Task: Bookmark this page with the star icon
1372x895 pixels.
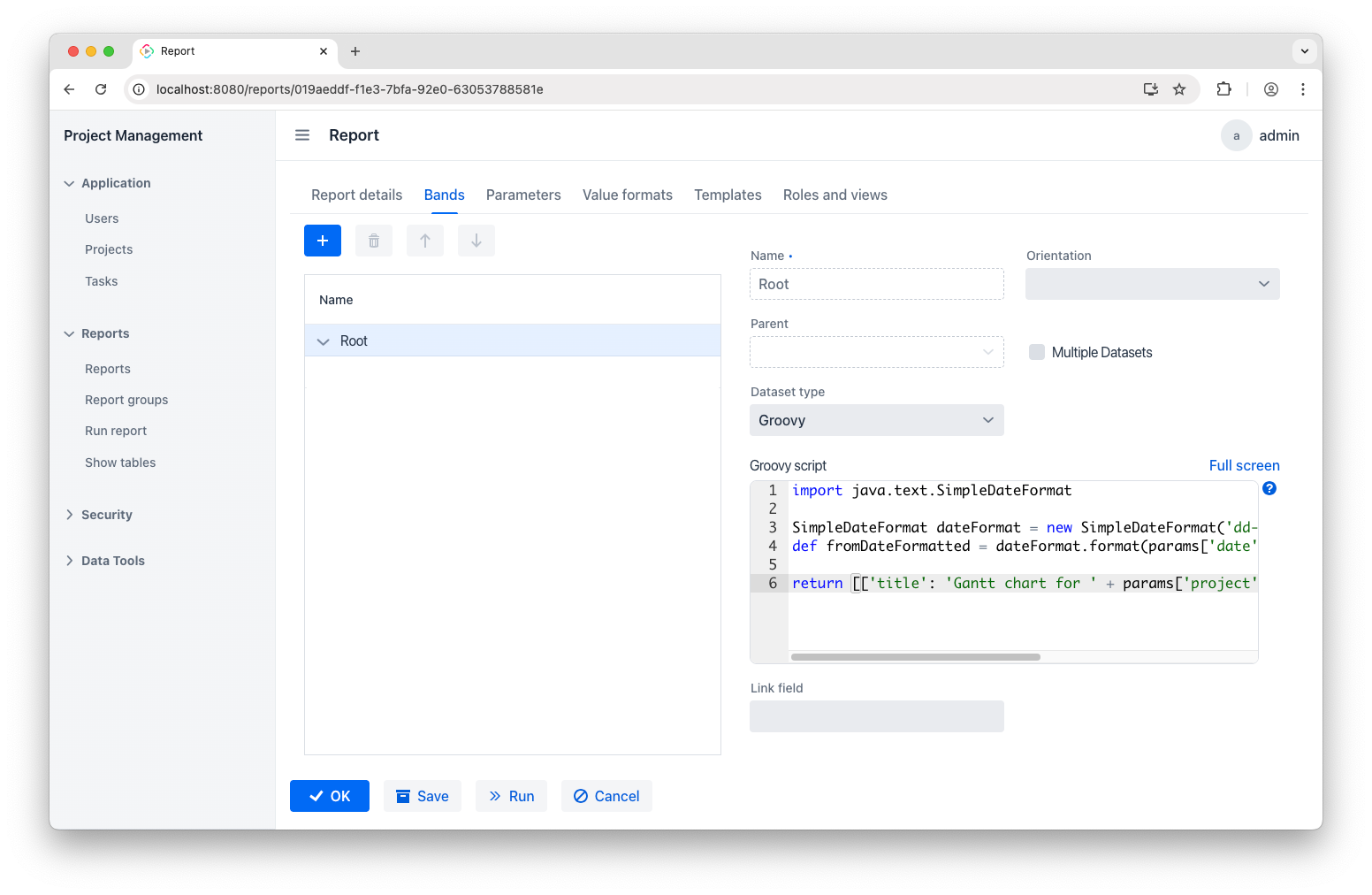Action: click(1179, 89)
